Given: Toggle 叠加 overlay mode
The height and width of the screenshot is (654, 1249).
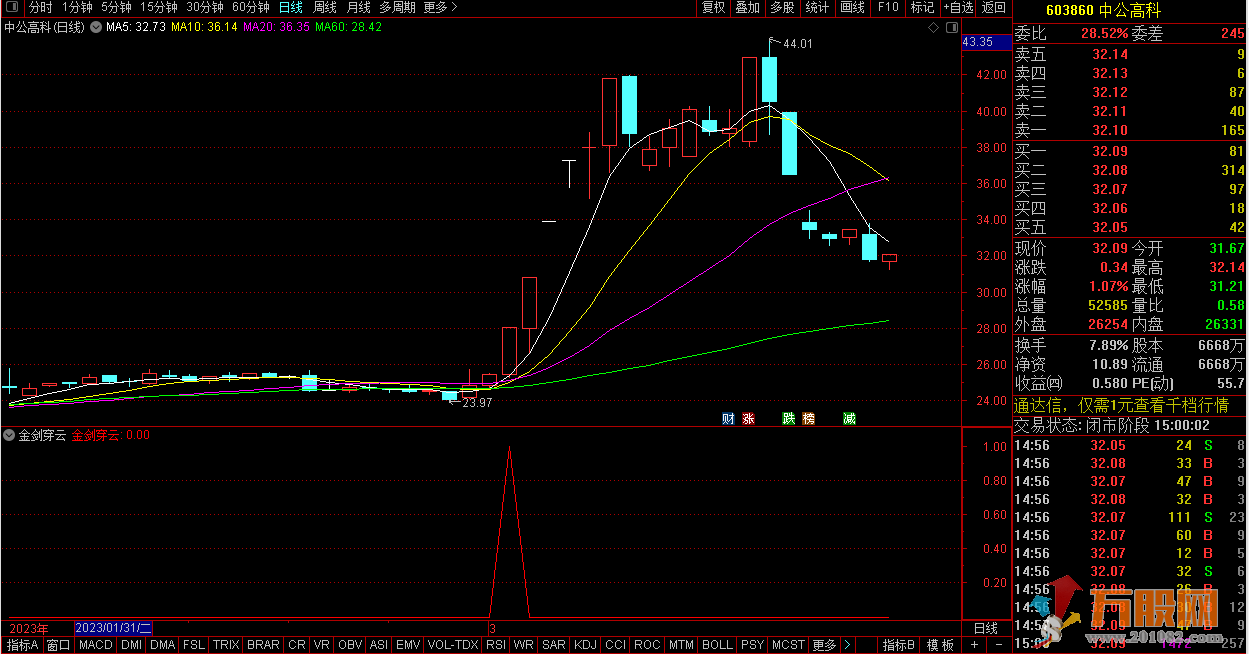Looking at the screenshot, I should pos(747,7).
